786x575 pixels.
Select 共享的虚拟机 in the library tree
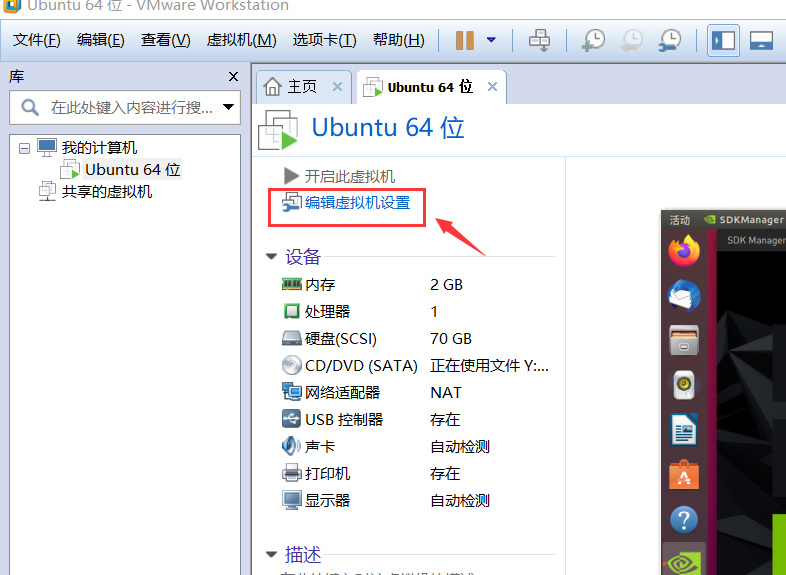tap(107, 192)
